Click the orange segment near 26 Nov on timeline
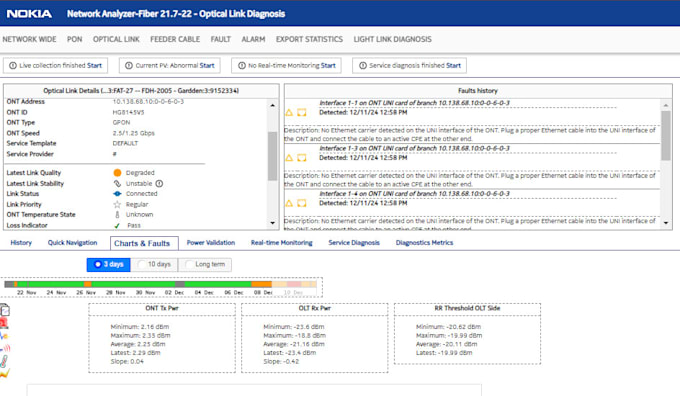680x396 pixels. click(88, 284)
